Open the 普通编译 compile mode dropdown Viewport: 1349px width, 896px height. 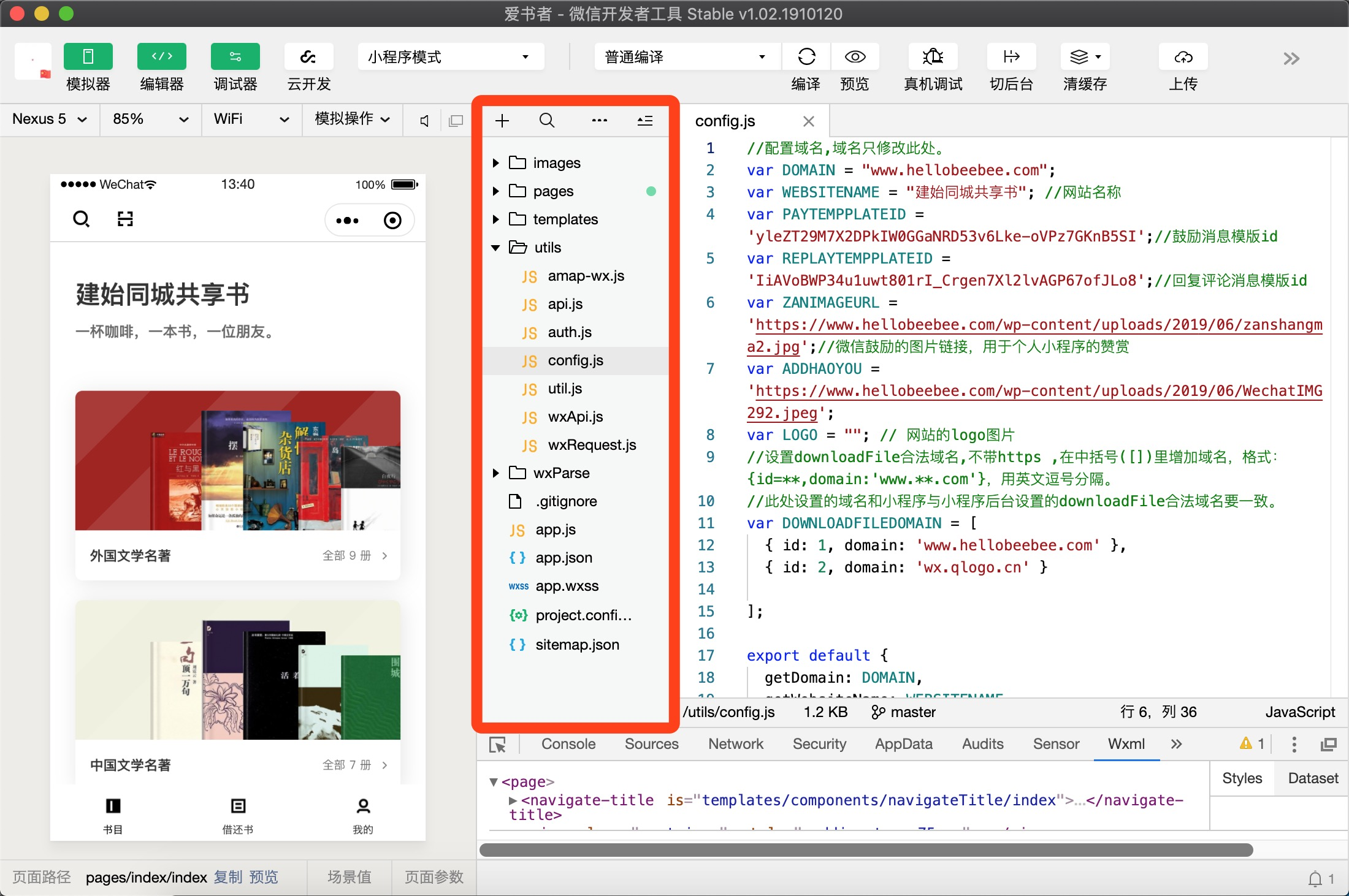coord(684,57)
